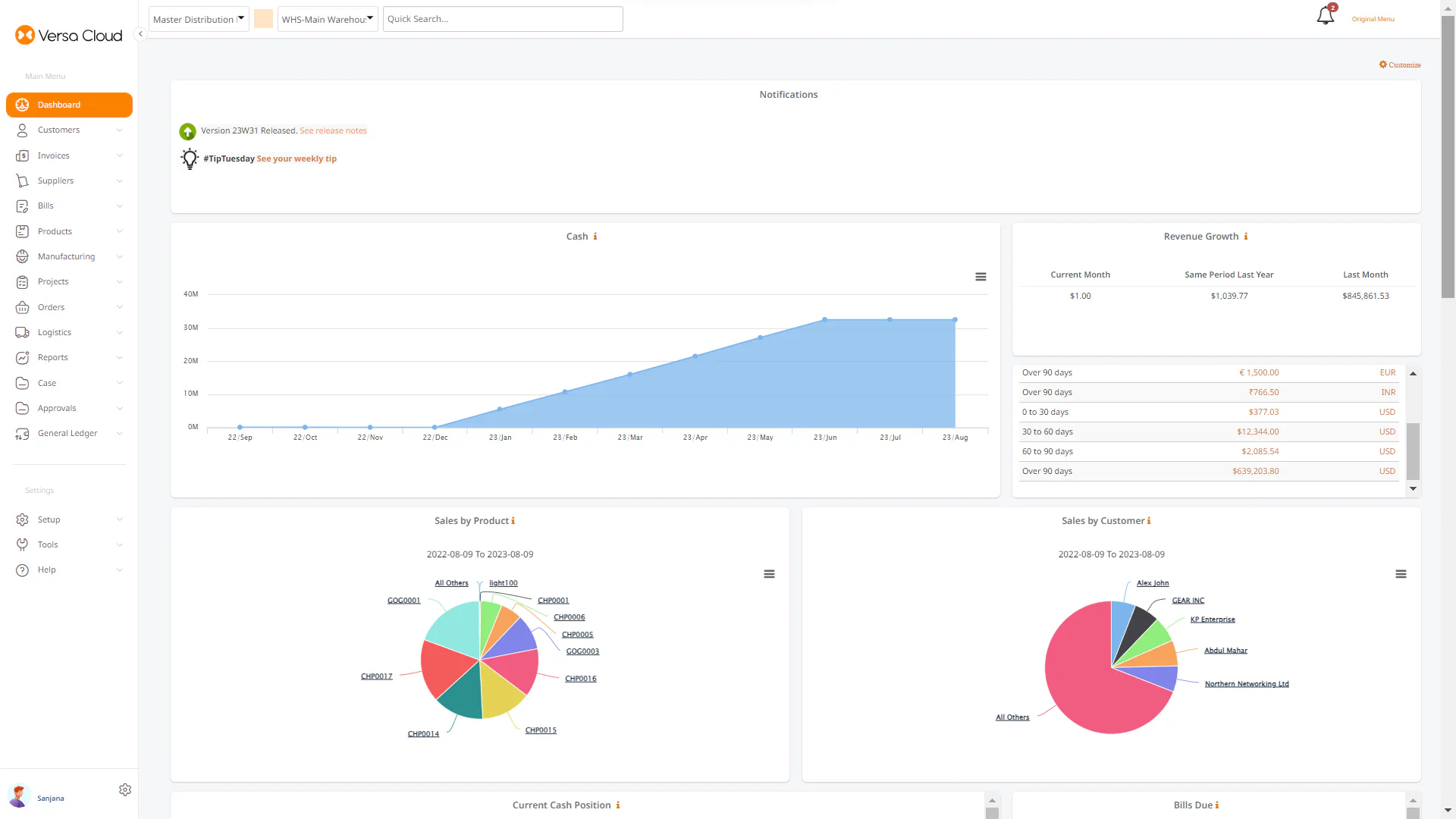Open See release notes link
The width and height of the screenshot is (1456, 819).
333,130
